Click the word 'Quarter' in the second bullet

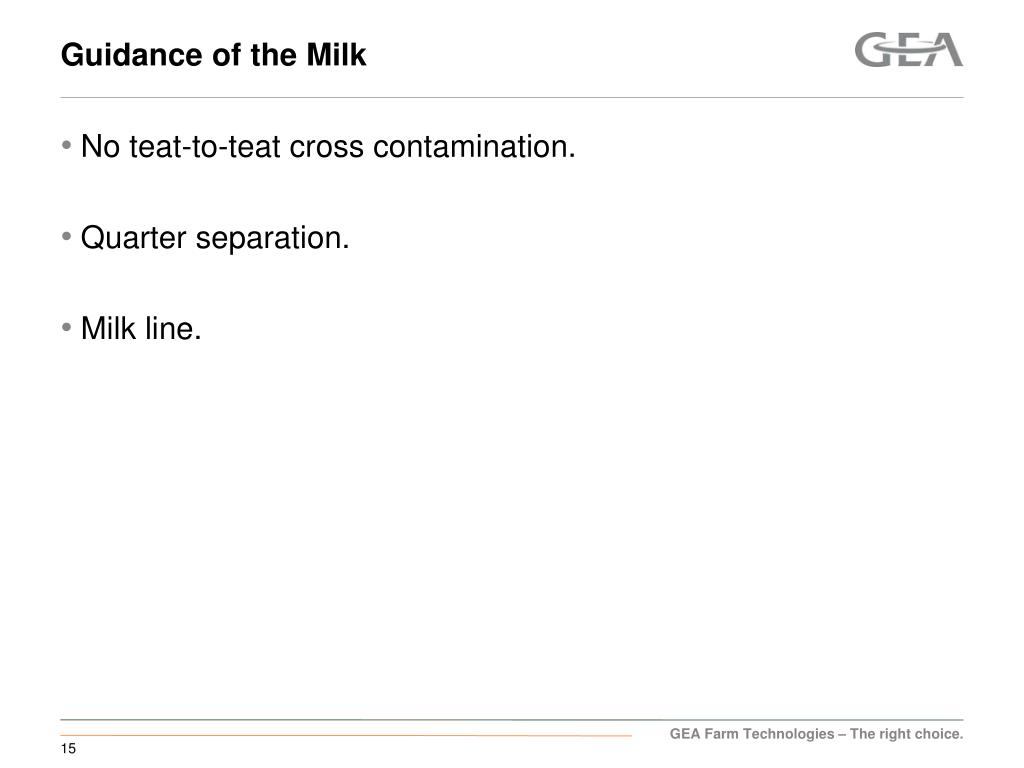click(133, 238)
